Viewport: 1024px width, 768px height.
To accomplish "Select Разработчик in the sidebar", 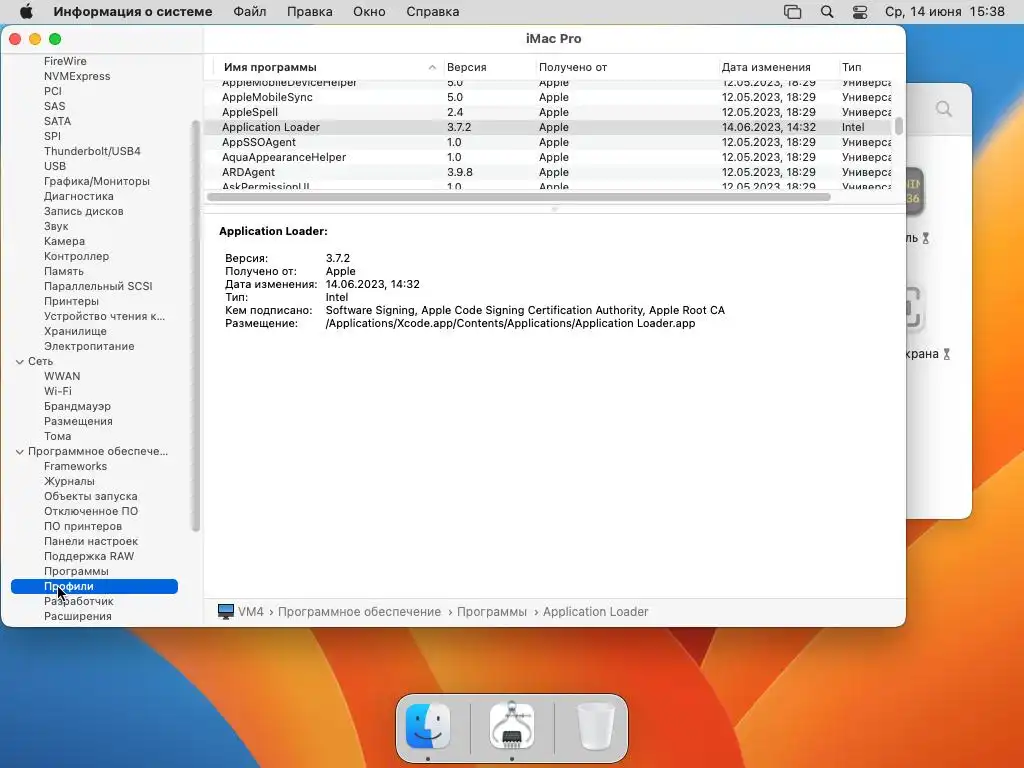I will [78, 601].
